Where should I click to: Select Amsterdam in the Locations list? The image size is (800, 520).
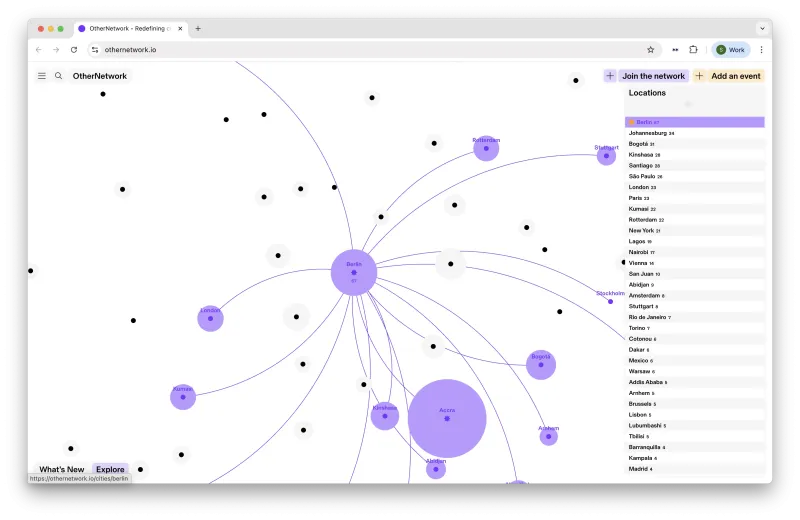click(694, 295)
